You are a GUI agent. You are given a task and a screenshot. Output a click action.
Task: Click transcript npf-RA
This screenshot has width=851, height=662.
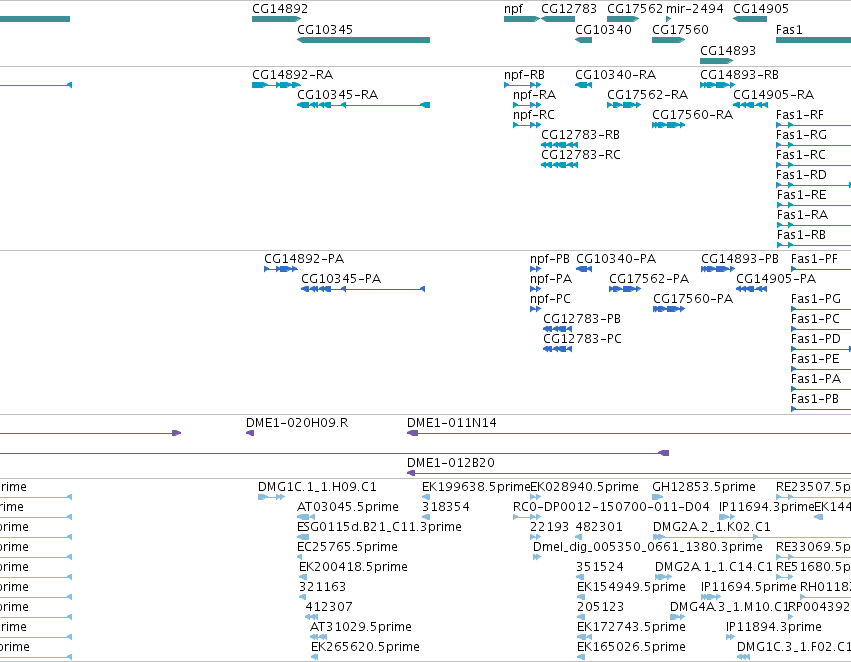[527, 105]
